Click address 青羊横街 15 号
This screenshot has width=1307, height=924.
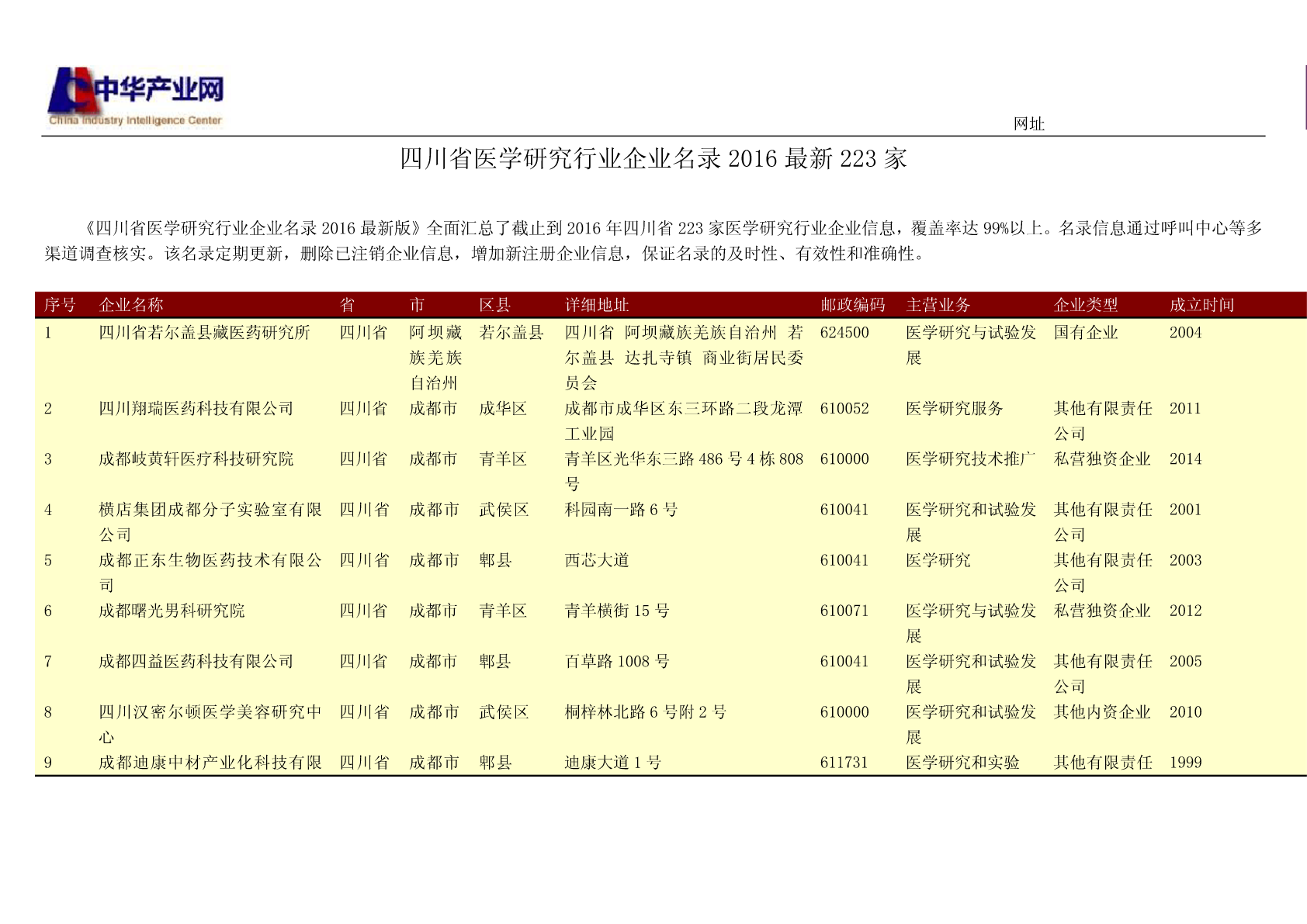coord(617,611)
